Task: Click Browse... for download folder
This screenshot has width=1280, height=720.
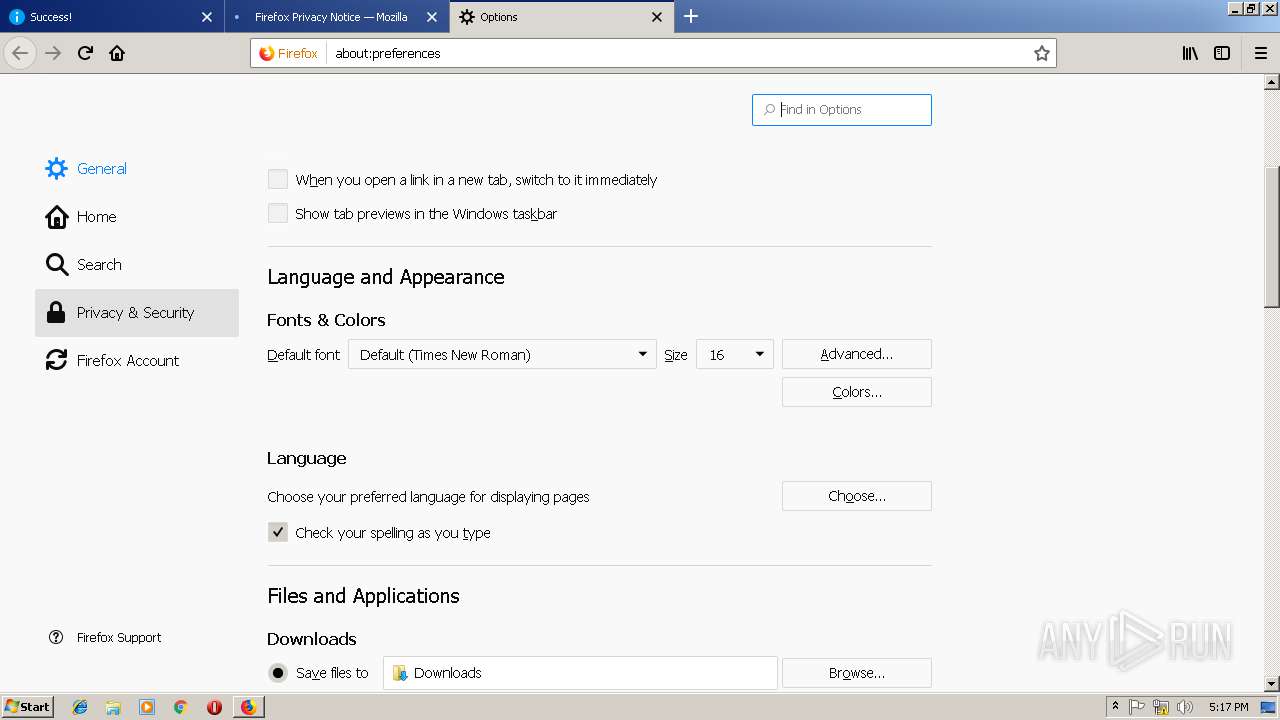Action: pyautogui.click(x=857, y=673)
